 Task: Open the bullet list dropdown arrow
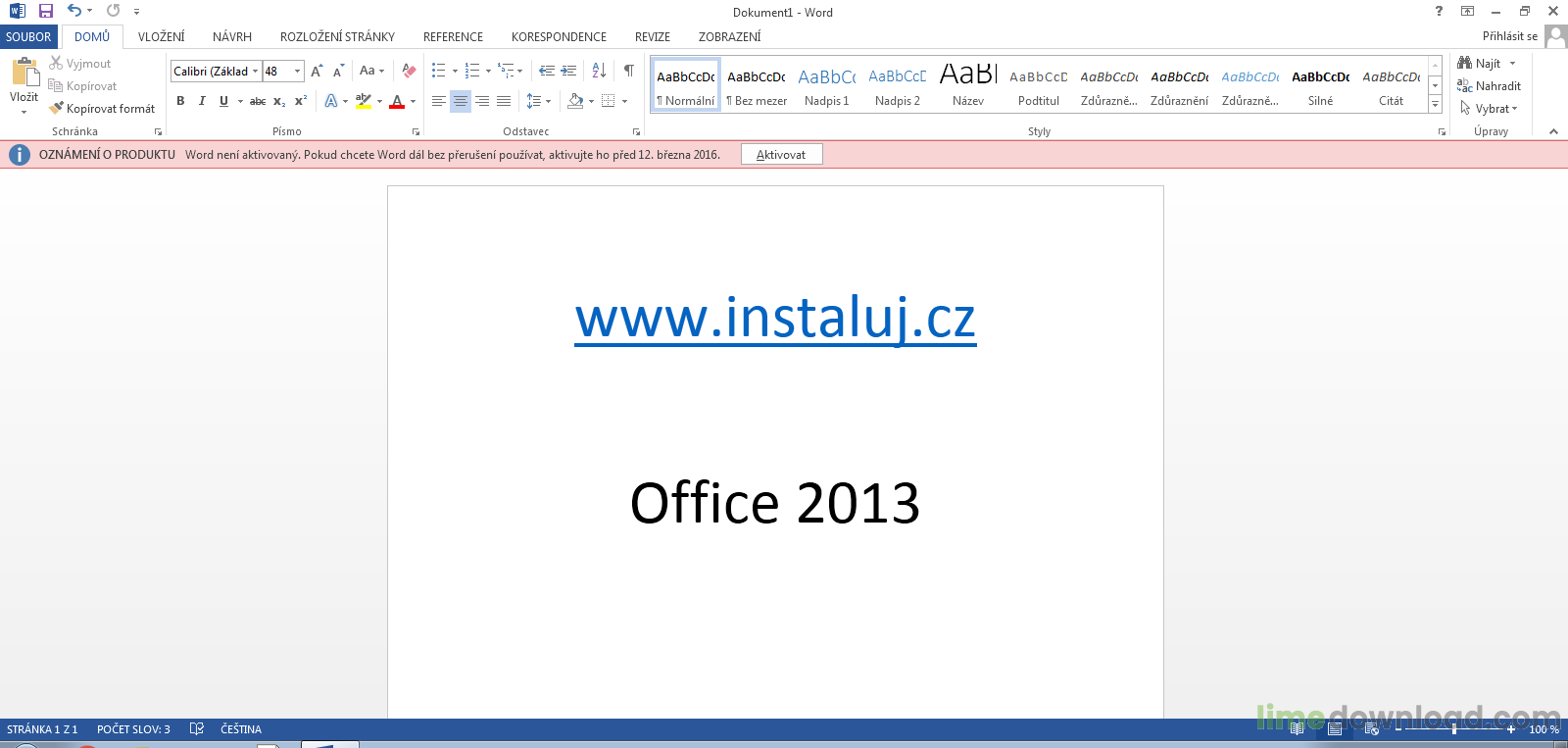tap(455, 71)
